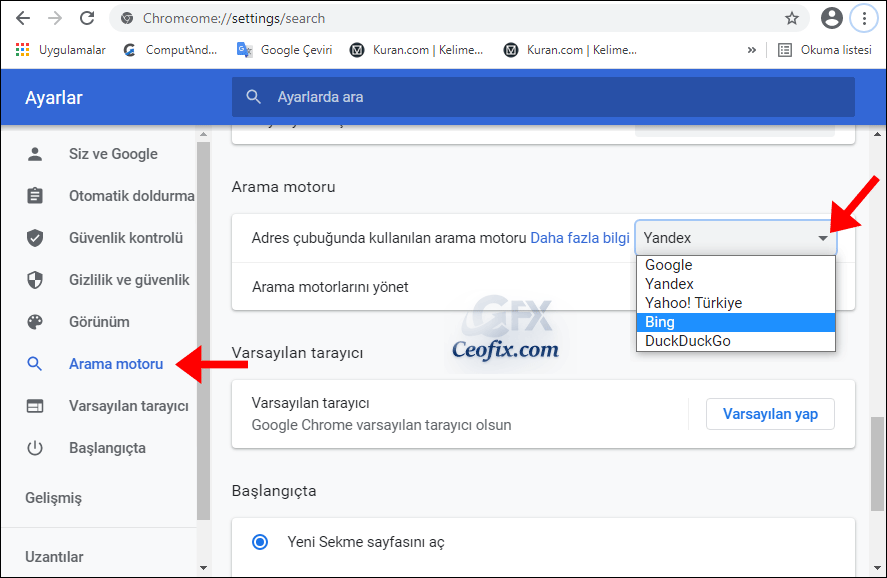Switch to the Görünüm section

pyautogui.click(x=99, y=321)
